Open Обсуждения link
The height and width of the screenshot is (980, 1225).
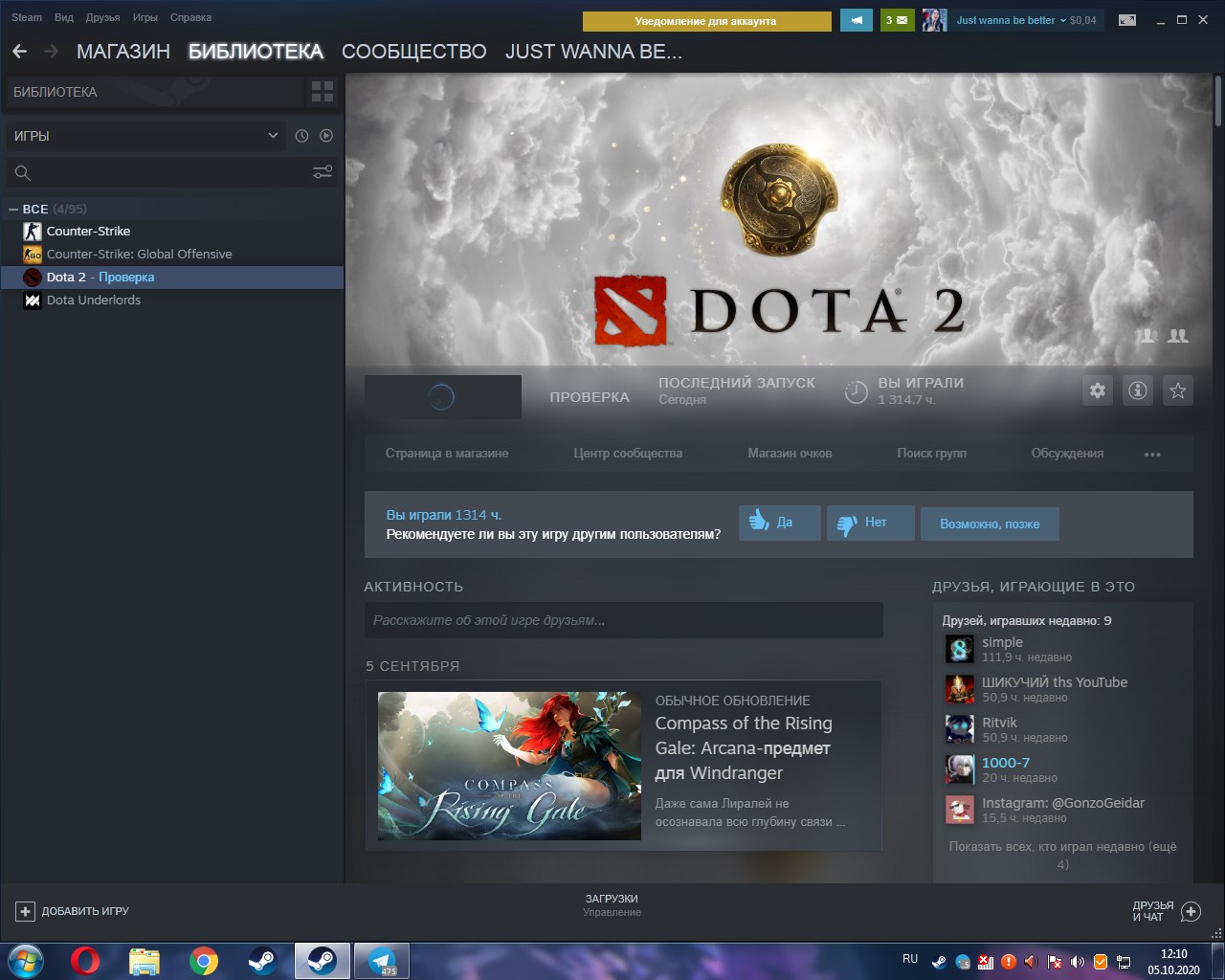coord(1067,454)
